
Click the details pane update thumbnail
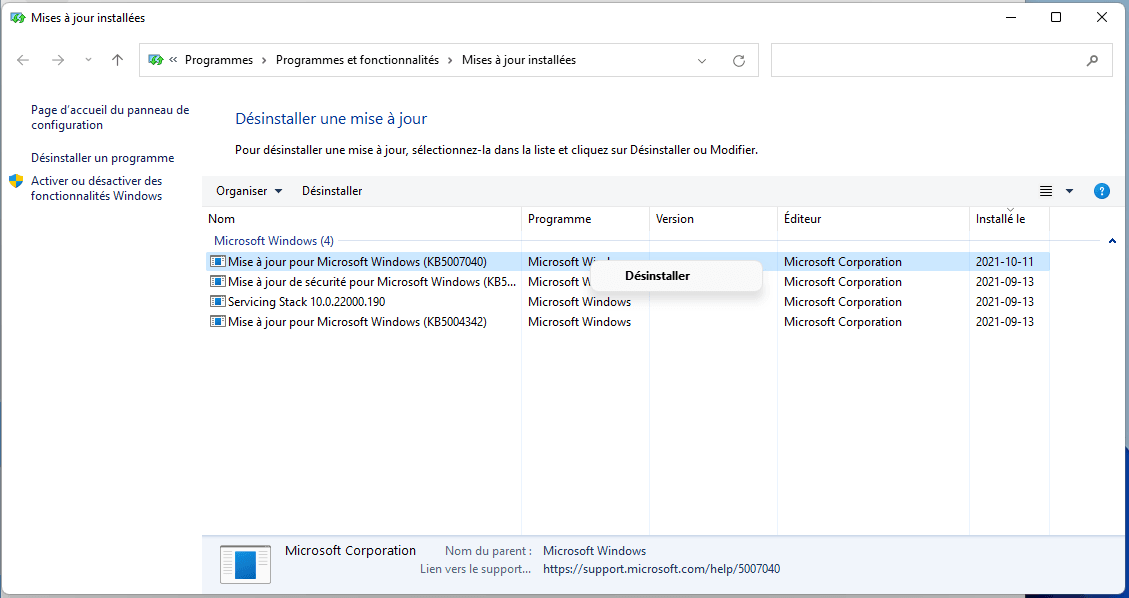click(x=246, y=564)
